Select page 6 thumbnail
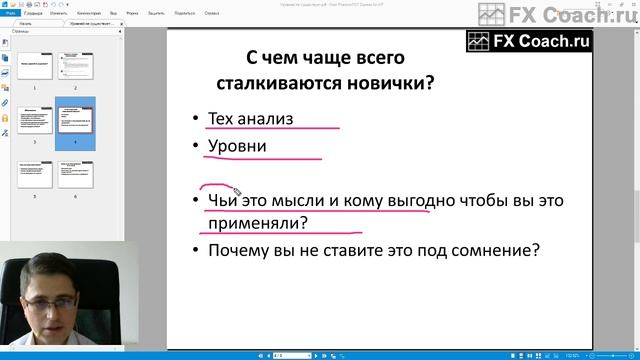The width and height of the screenshot is (640, 360). 76,175
